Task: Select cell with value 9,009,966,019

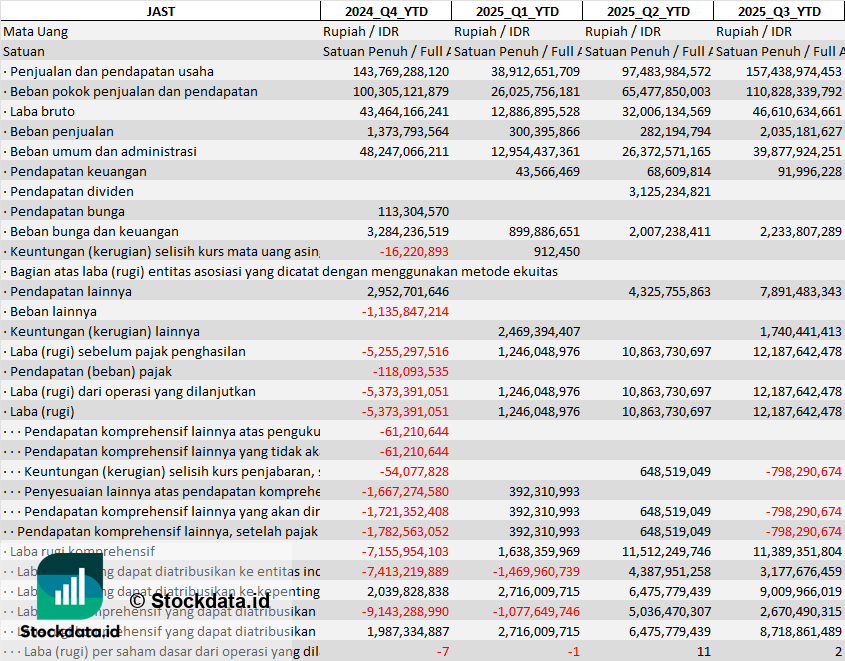Action: point(801,592)
